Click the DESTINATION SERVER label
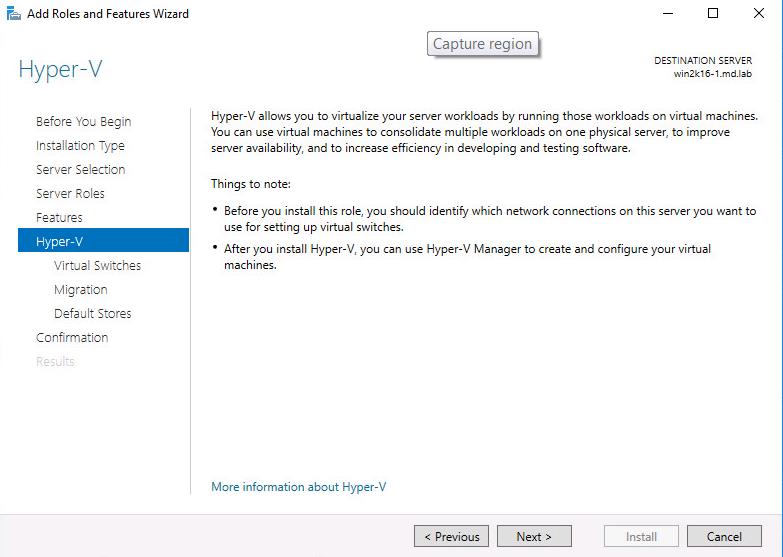The height and width of the screenshot is (557, 783). [x=703, y=60]
